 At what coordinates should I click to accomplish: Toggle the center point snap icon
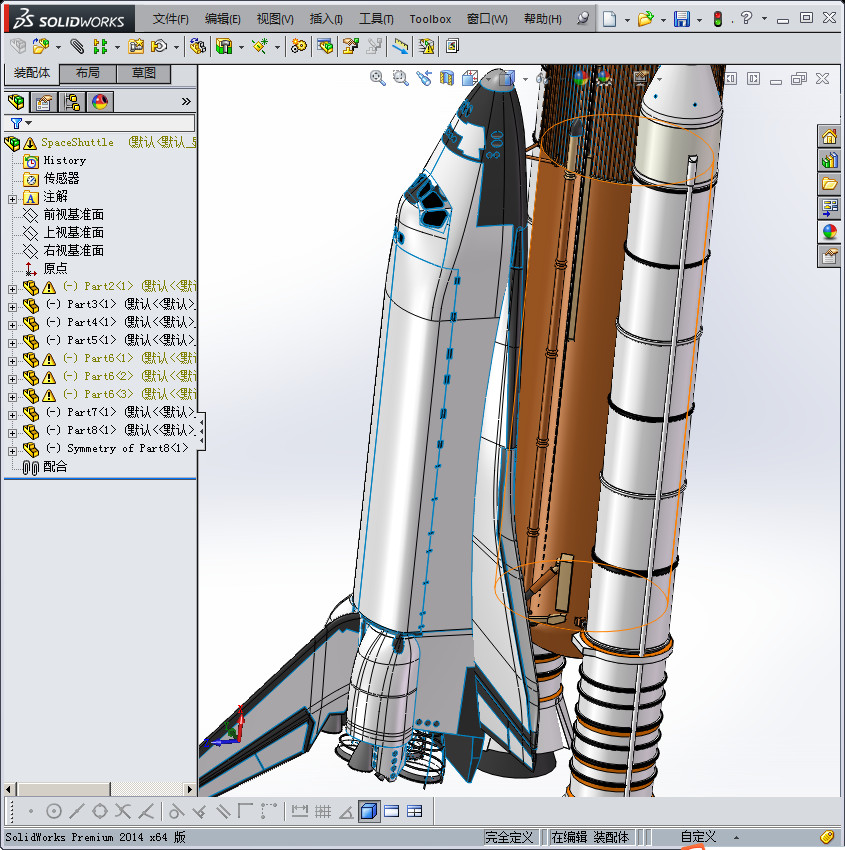(x=54, y=812)
